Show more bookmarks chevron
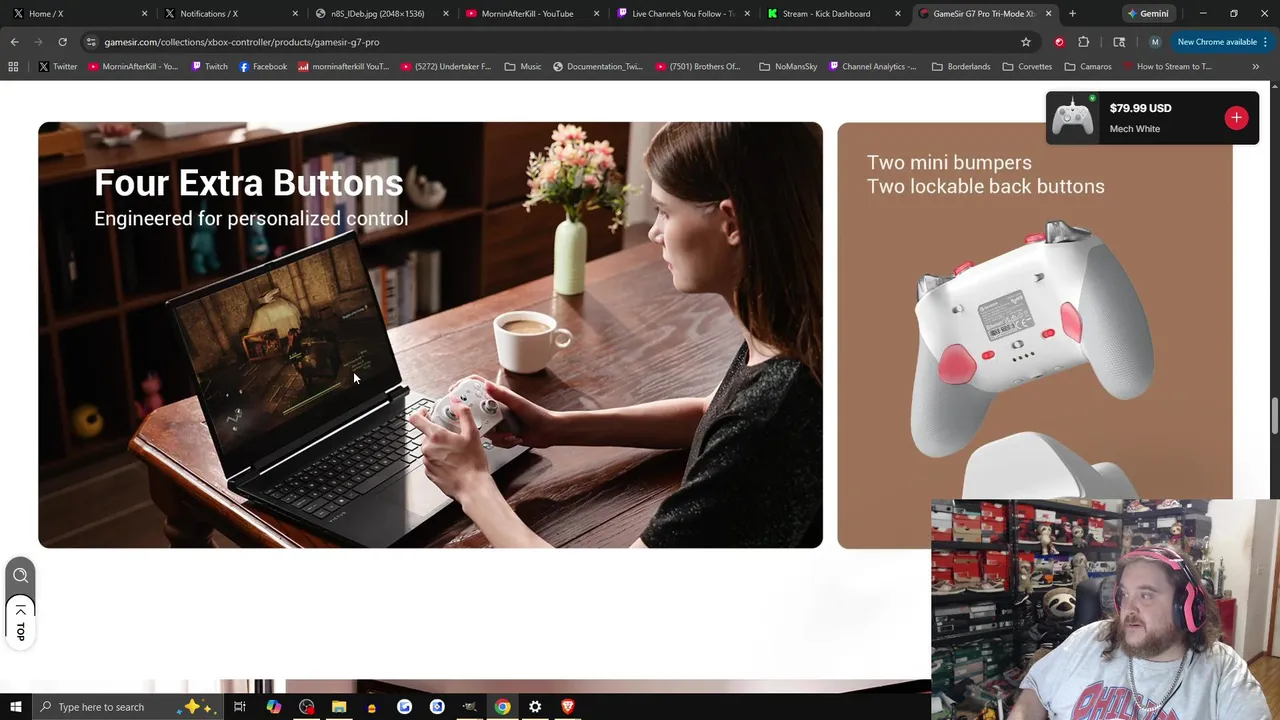1280x720 pixels. (1255, 66)
